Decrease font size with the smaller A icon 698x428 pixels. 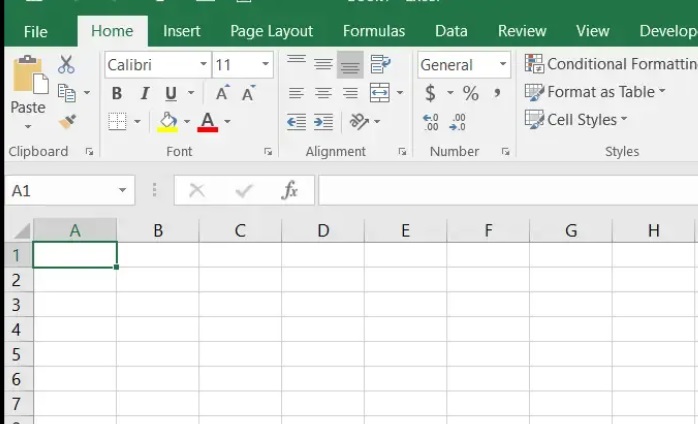(x=248, y=93)
